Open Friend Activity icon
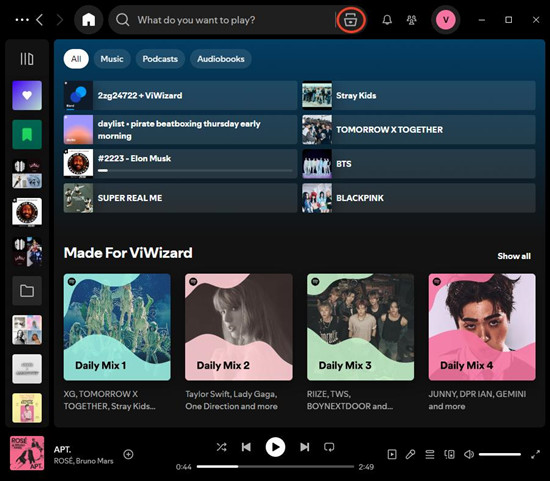Image resolution: width=550 pixels, height=481 pixels. [411, 20]
